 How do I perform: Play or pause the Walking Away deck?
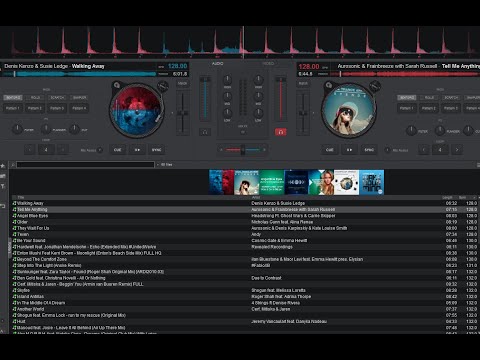point(137,150)
